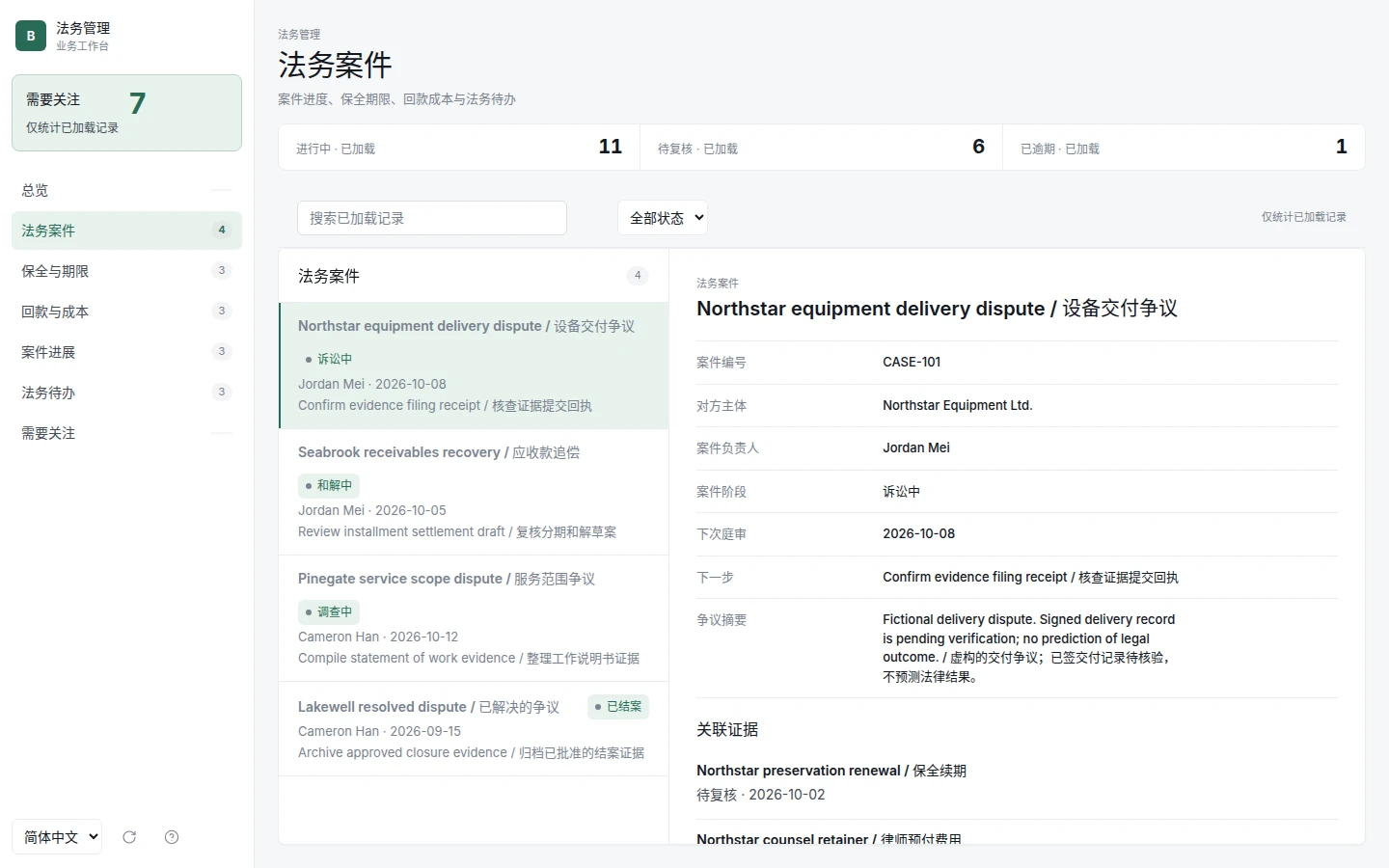Click the 待复核 stat card with 6
This screenshot has height=868, width=1389.
[x=821, y=148]
